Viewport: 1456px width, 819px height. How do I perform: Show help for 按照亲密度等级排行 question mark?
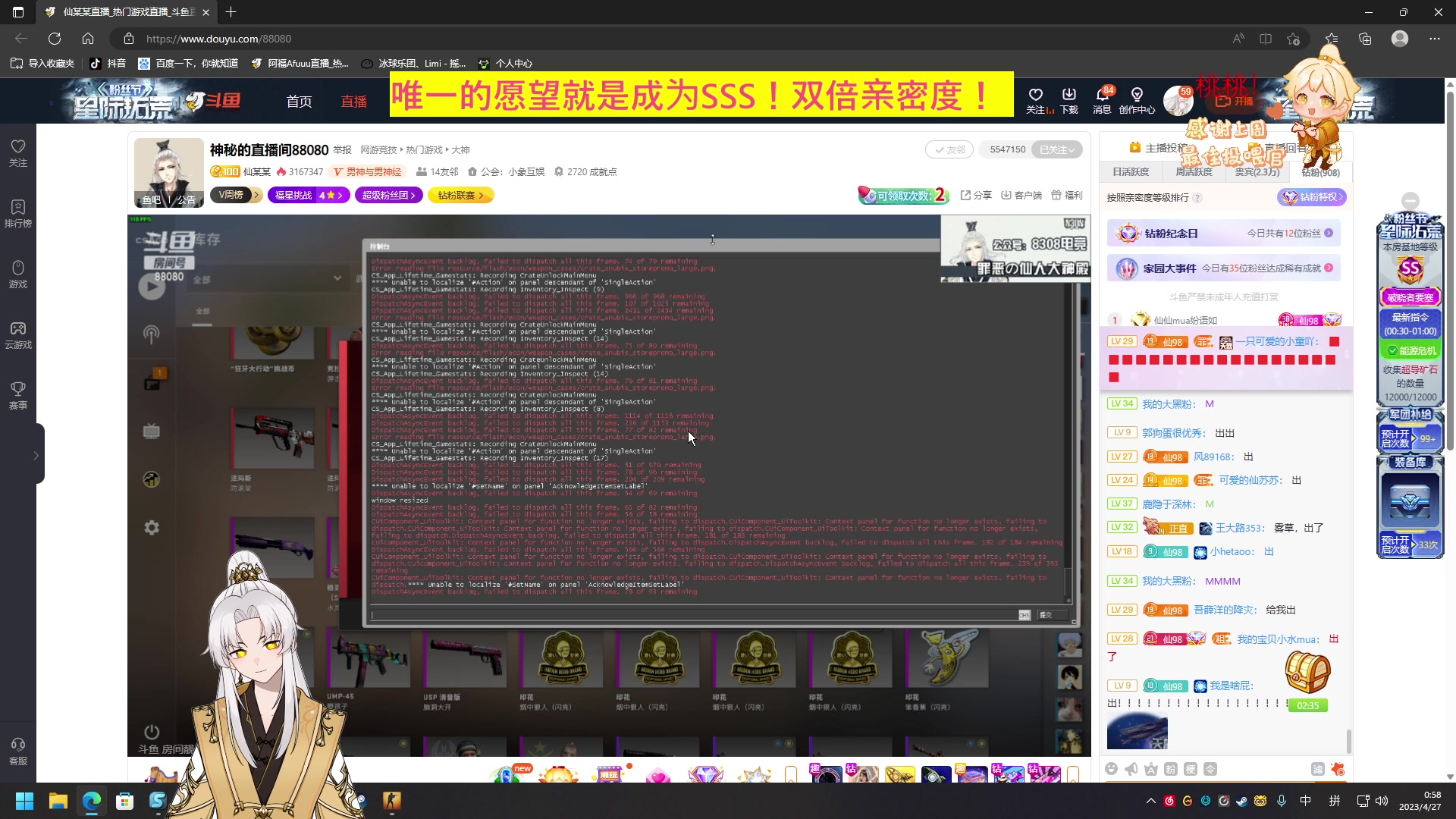pos(1197,198)
